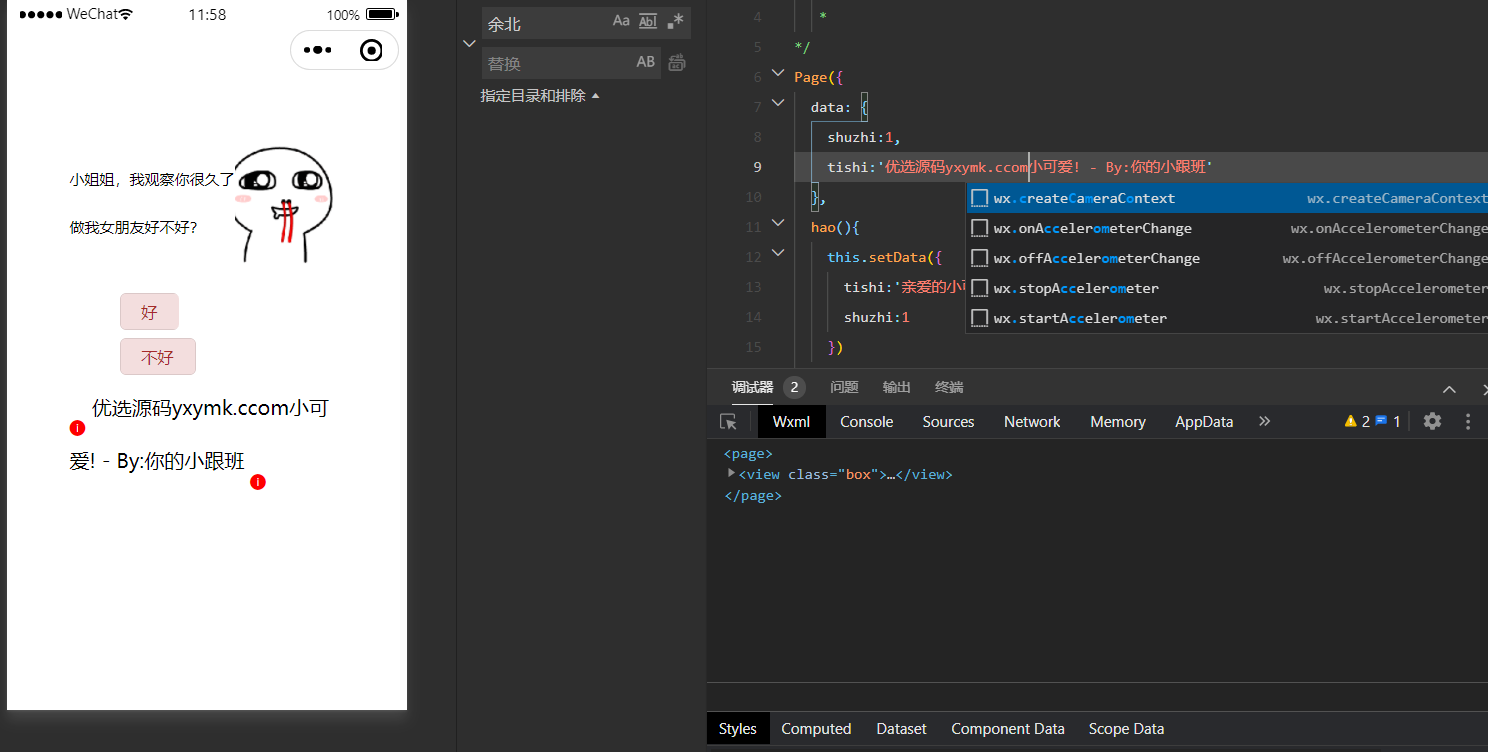Viewport: 1488px width, 752px height.
Task: Toggle Match Whole Word option
Action: [x=648, y=21]
